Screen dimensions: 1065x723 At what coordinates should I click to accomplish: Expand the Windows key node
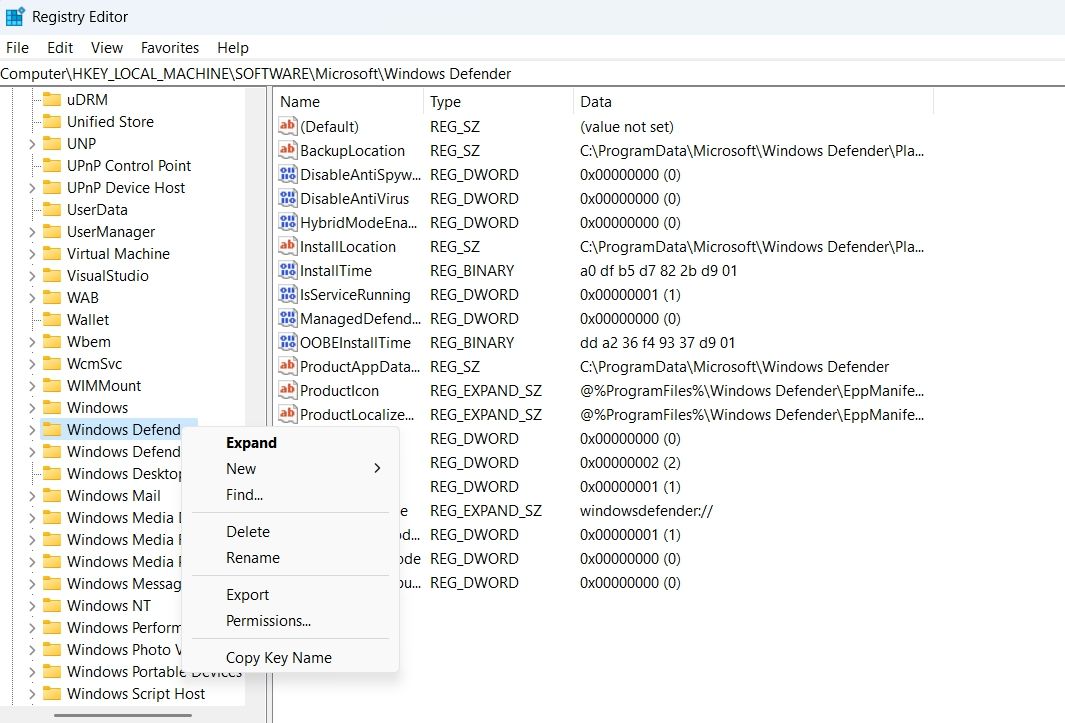point(32,408)
